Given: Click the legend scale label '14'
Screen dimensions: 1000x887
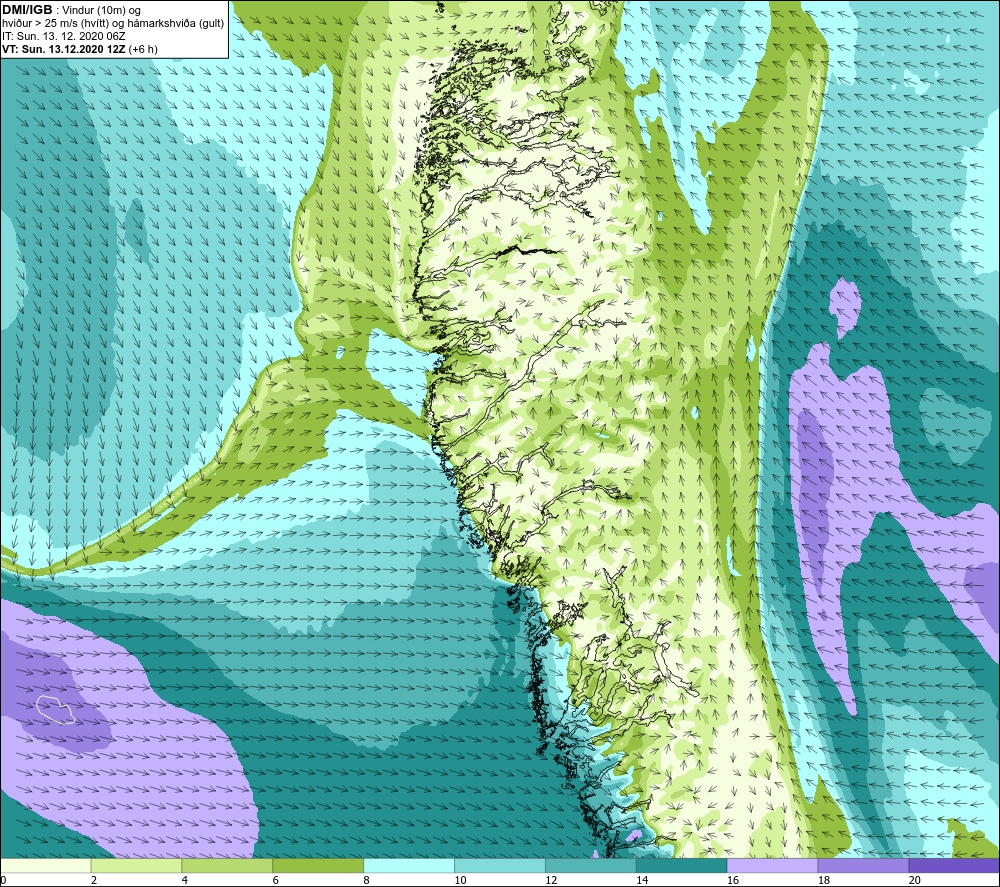Looking at the screenshot, I should click(x=642, y=880).
